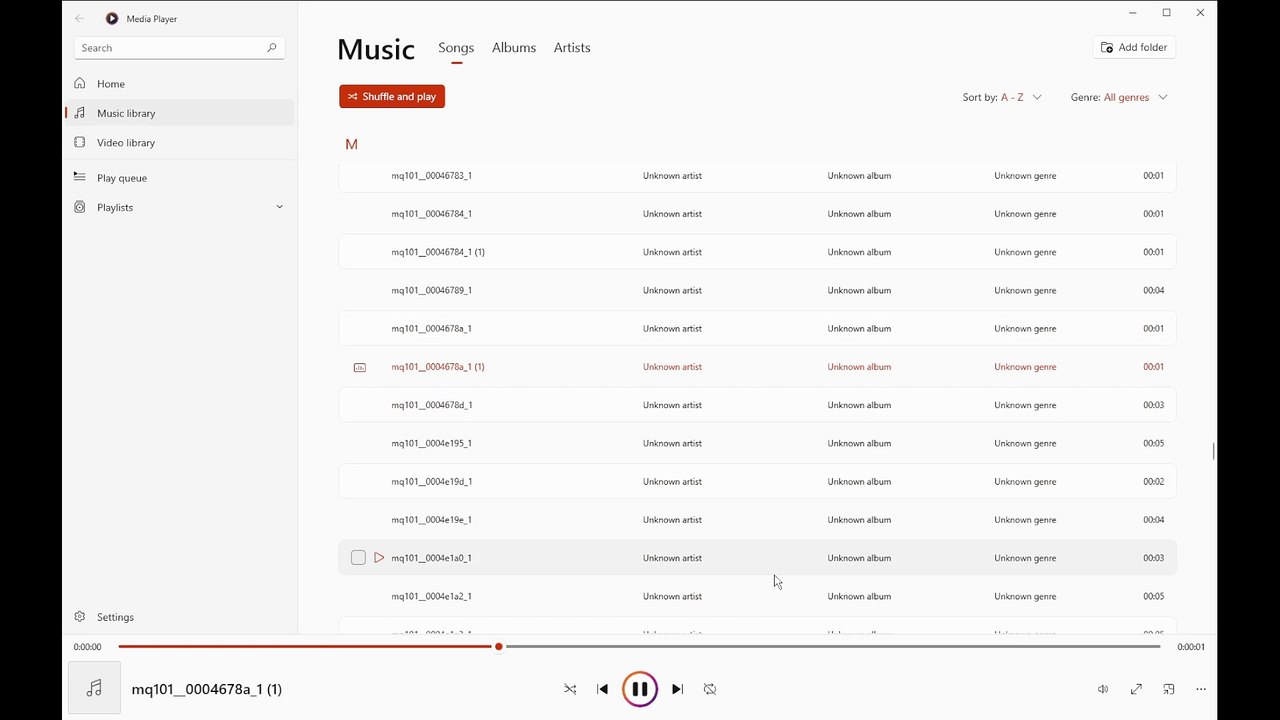Click Unknown album for mq101__0004e195_1
The width and height of the screenshot is (1280, 720).
coord(859,443)
